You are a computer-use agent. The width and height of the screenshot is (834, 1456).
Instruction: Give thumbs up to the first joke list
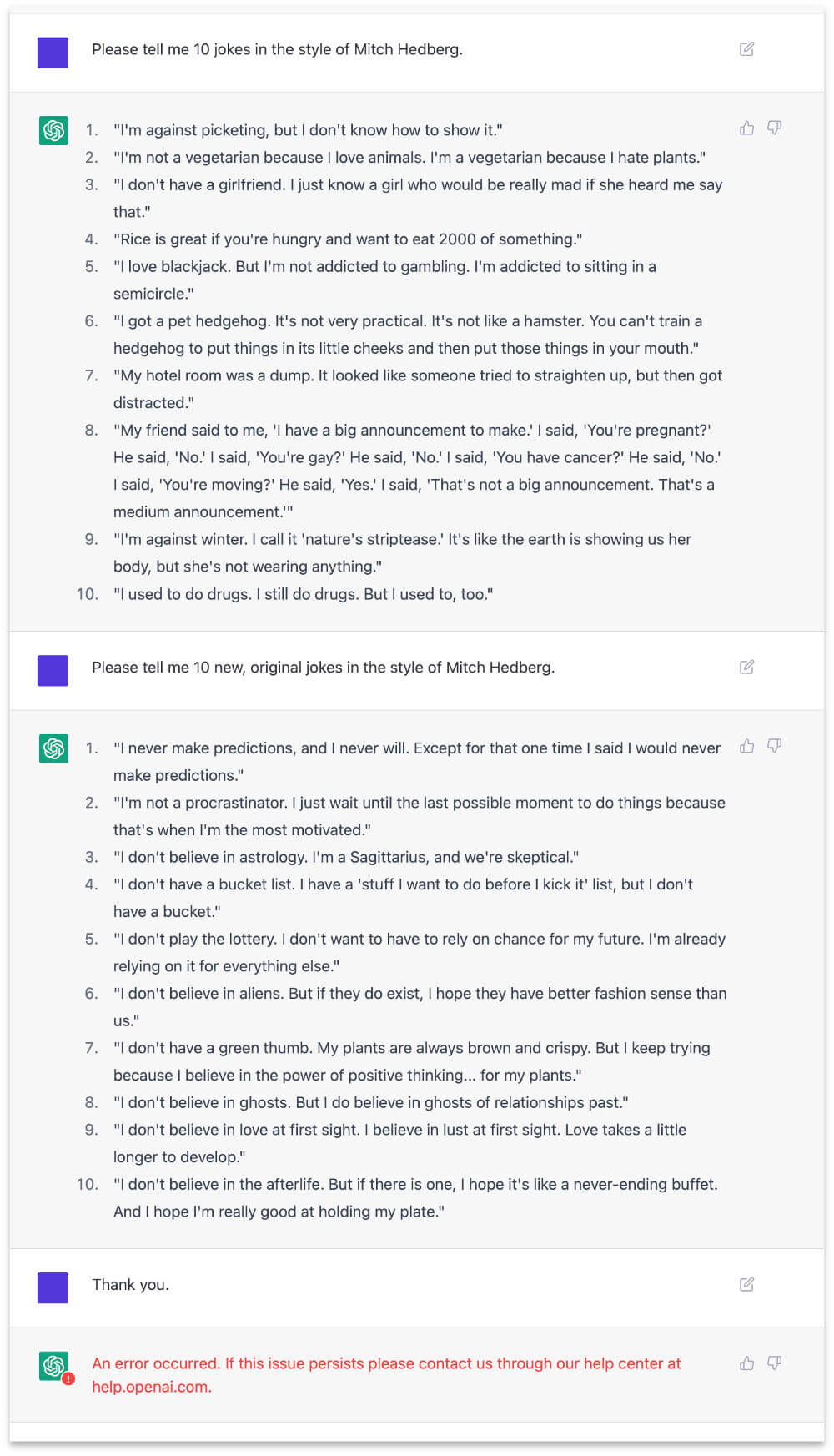(x=746, y=128)
